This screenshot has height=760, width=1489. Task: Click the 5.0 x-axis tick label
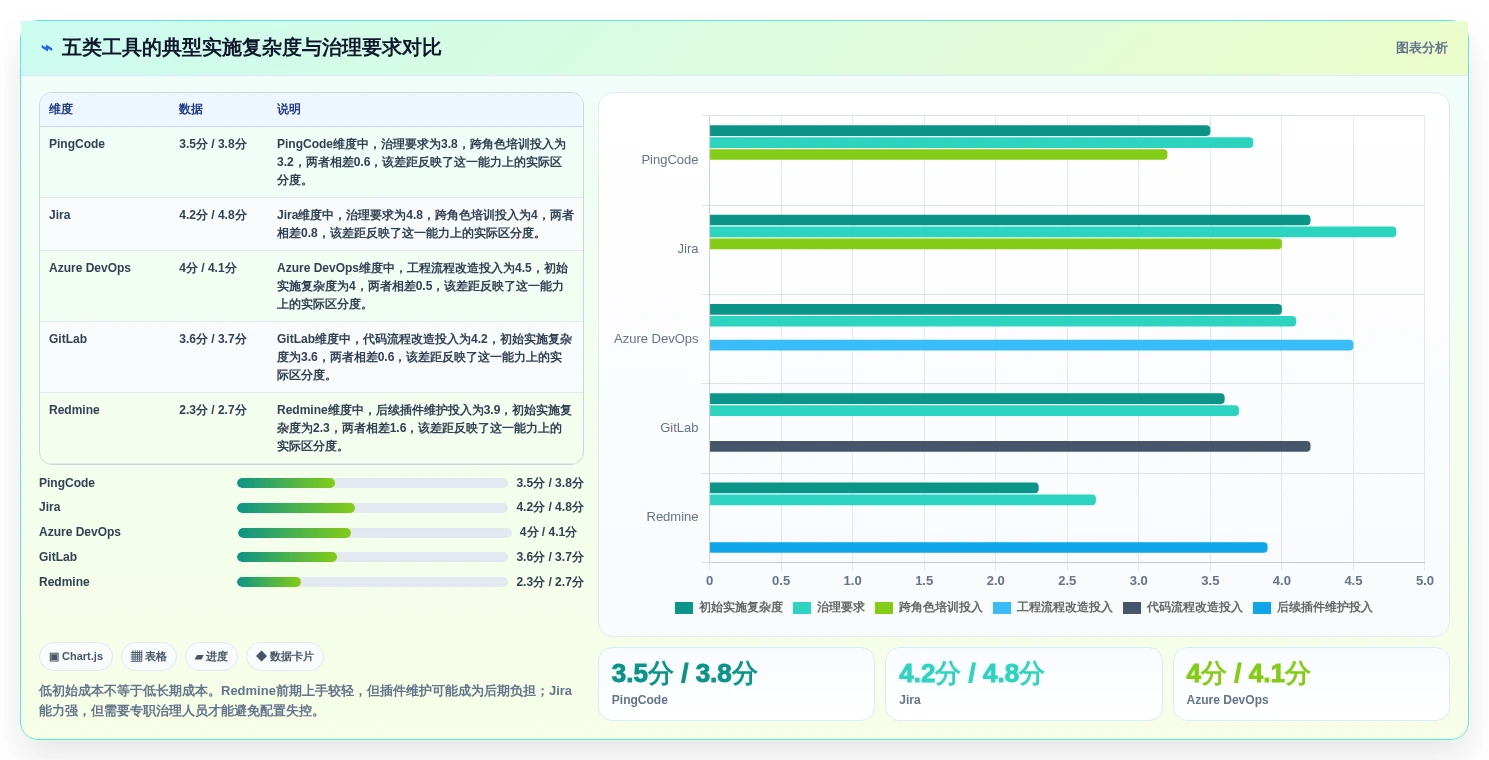1424,581
